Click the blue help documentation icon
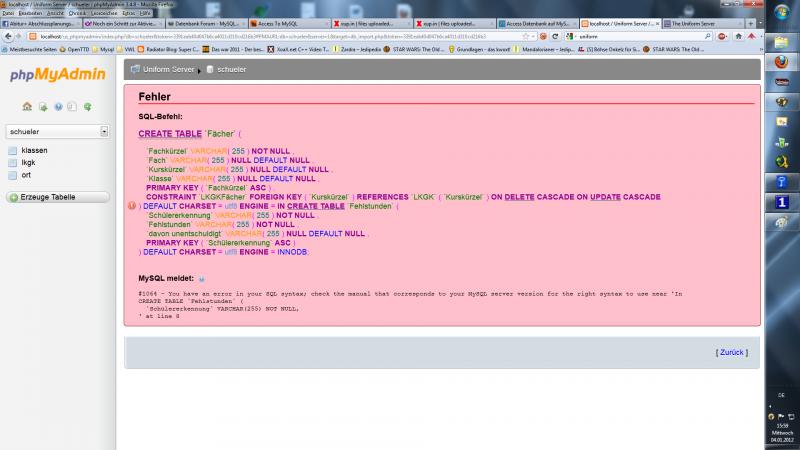The height and width of the screenshot is (450, 800). [58, 106]
